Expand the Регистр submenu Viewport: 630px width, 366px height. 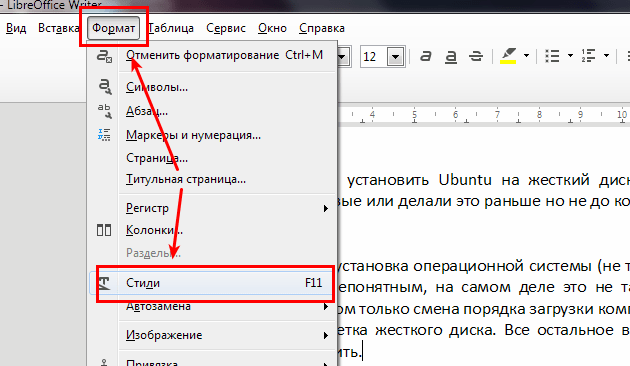click(212, 208)
